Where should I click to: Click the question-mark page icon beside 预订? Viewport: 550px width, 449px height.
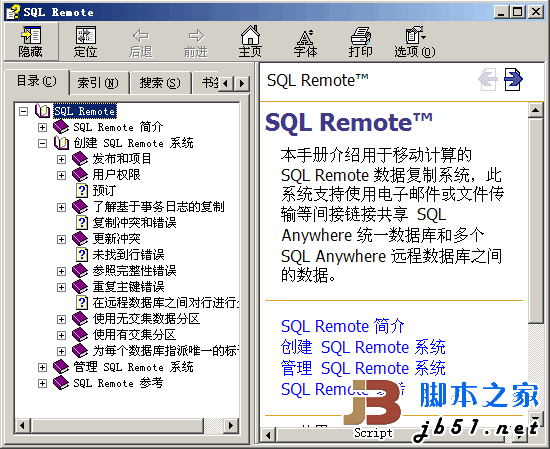pos(82,190)
